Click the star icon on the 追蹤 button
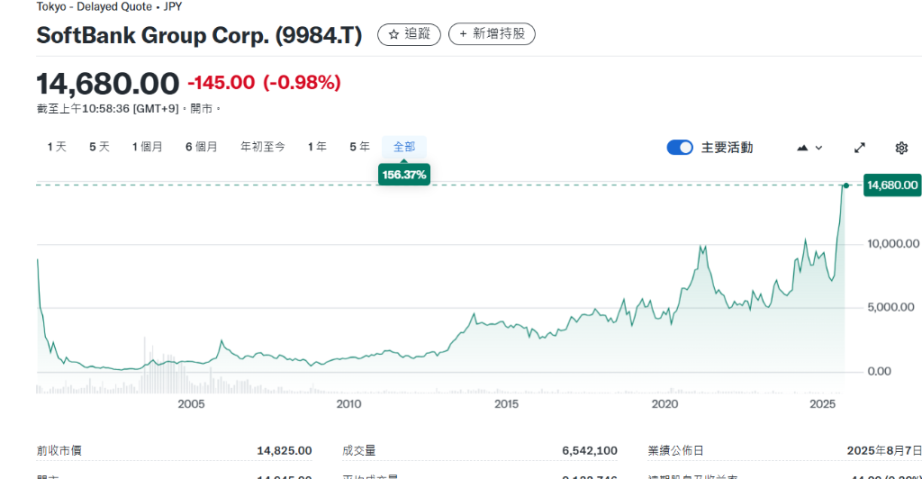This screenshot has width=922, height=479. pyautogui.click(x=393, y=34)
